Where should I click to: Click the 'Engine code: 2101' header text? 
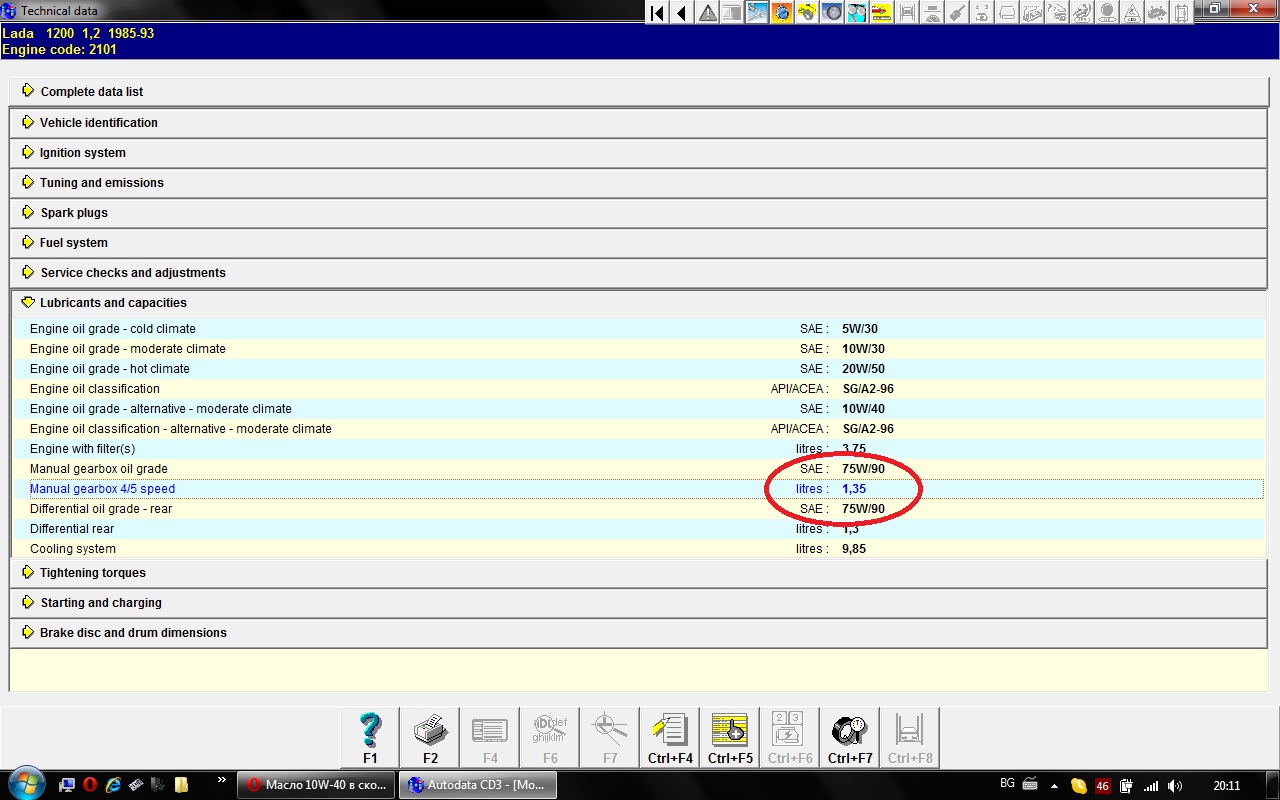[60, 49]
